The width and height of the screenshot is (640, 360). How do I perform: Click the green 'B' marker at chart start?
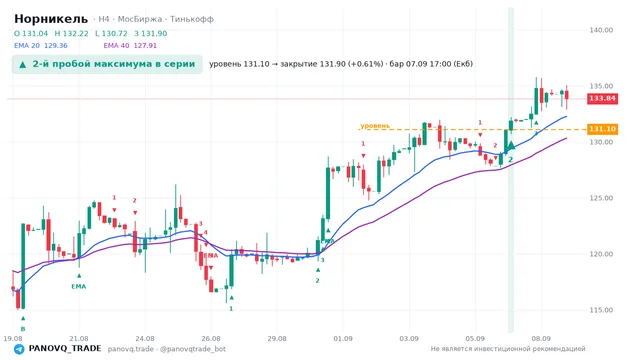click(23, 329)
